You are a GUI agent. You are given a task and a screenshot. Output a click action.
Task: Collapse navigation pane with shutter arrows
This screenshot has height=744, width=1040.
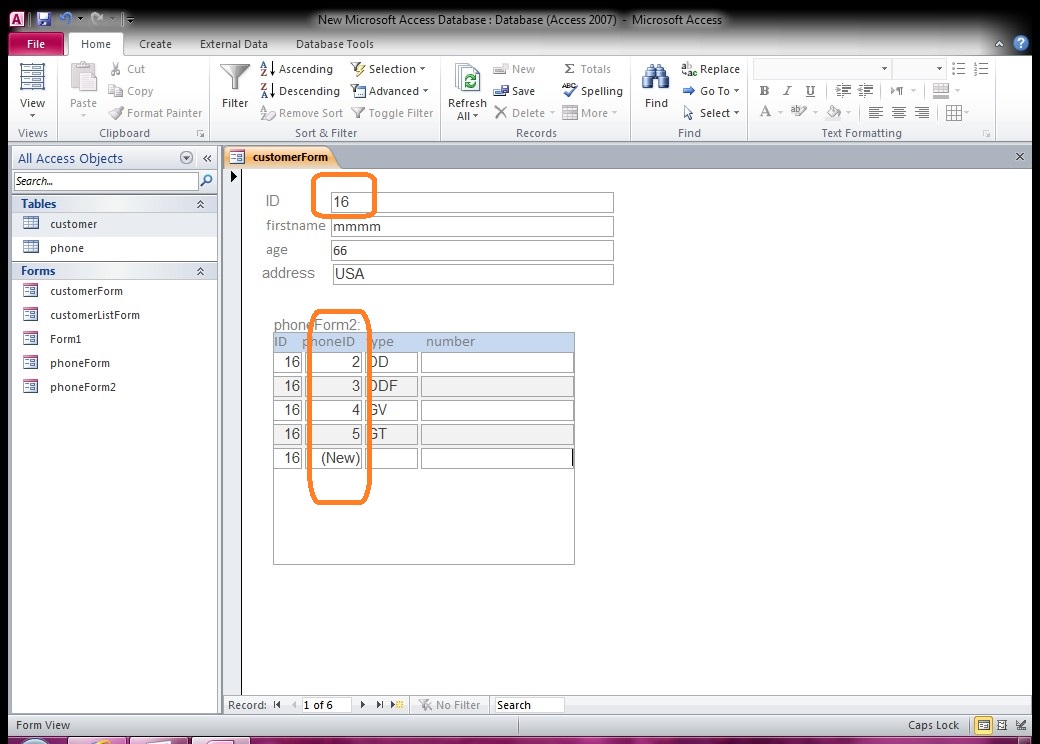(207, 158)
